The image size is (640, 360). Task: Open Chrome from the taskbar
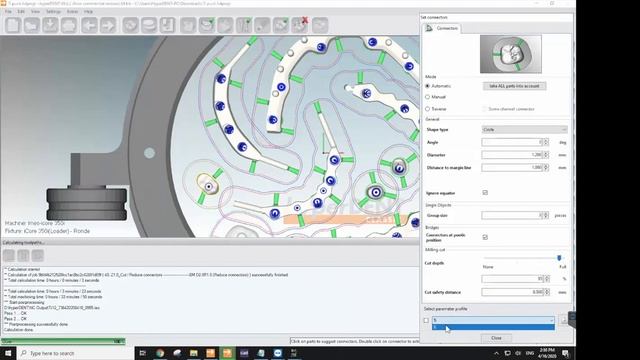[160, 353]
